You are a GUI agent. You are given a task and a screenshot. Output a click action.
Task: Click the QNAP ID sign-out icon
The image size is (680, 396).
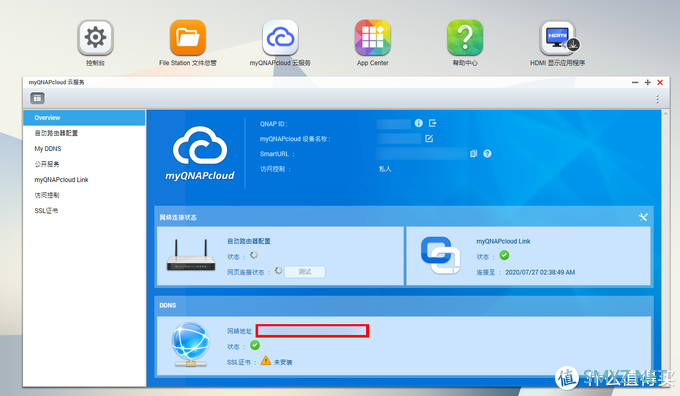click(x=432, y=123)
